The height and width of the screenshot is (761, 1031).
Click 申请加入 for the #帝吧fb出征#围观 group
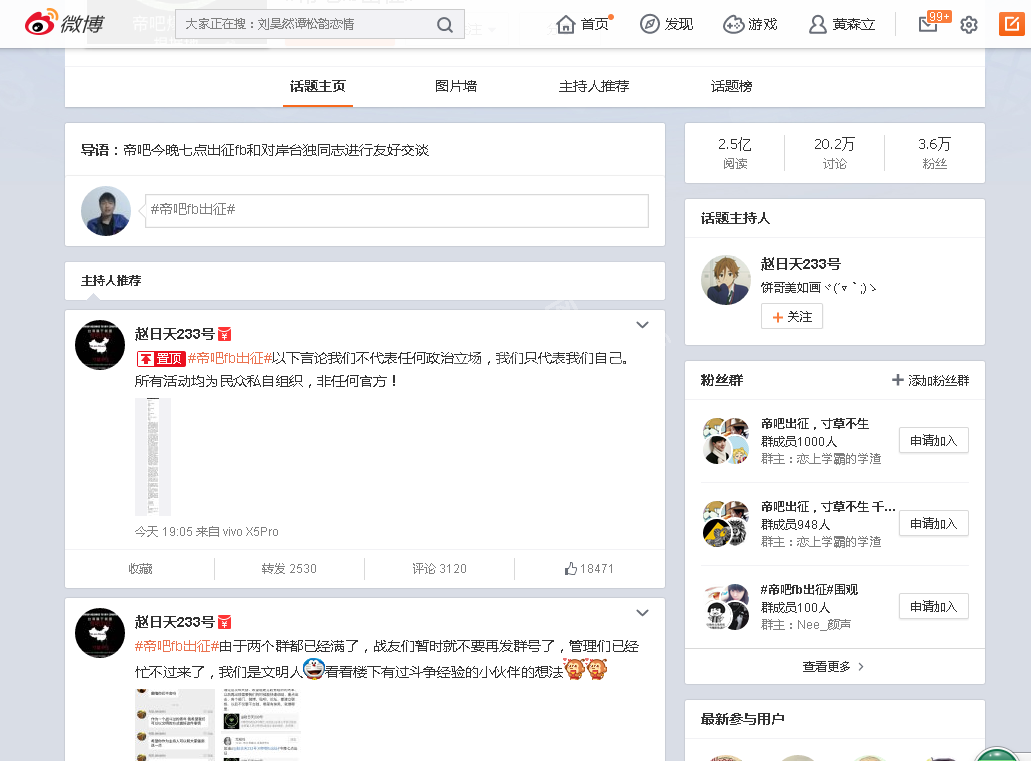(934, 606)
